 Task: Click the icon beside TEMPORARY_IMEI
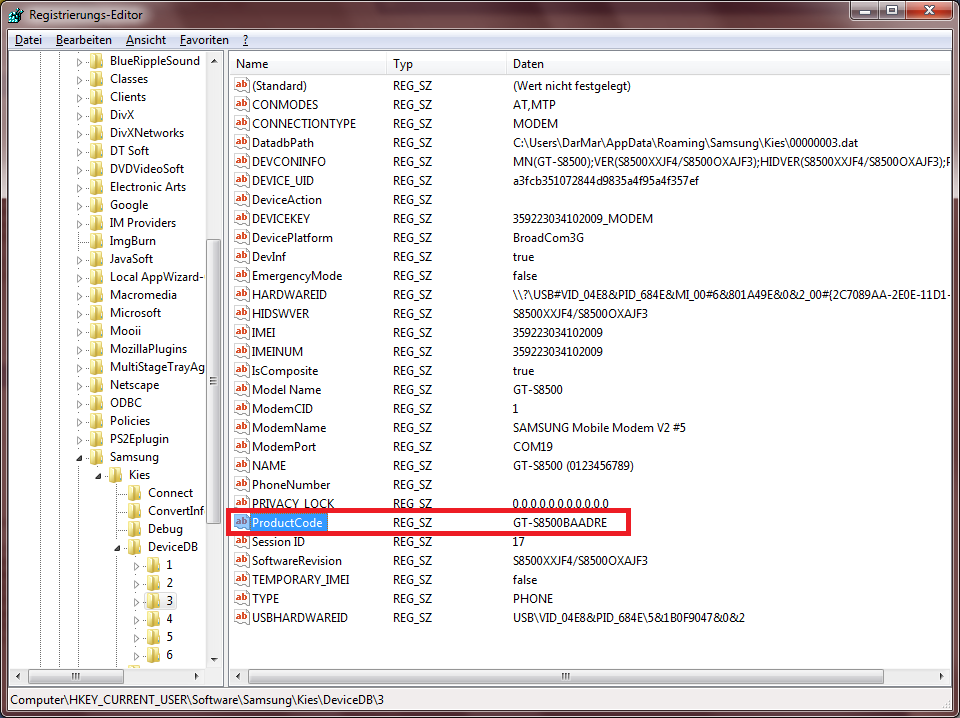point(242,579)
